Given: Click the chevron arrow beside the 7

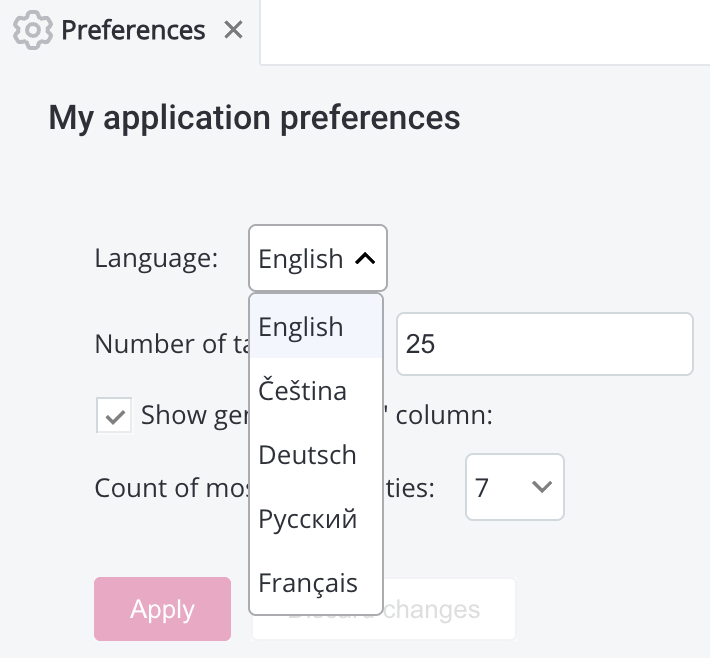Looking at the screenshot, I should coord(542,487).
